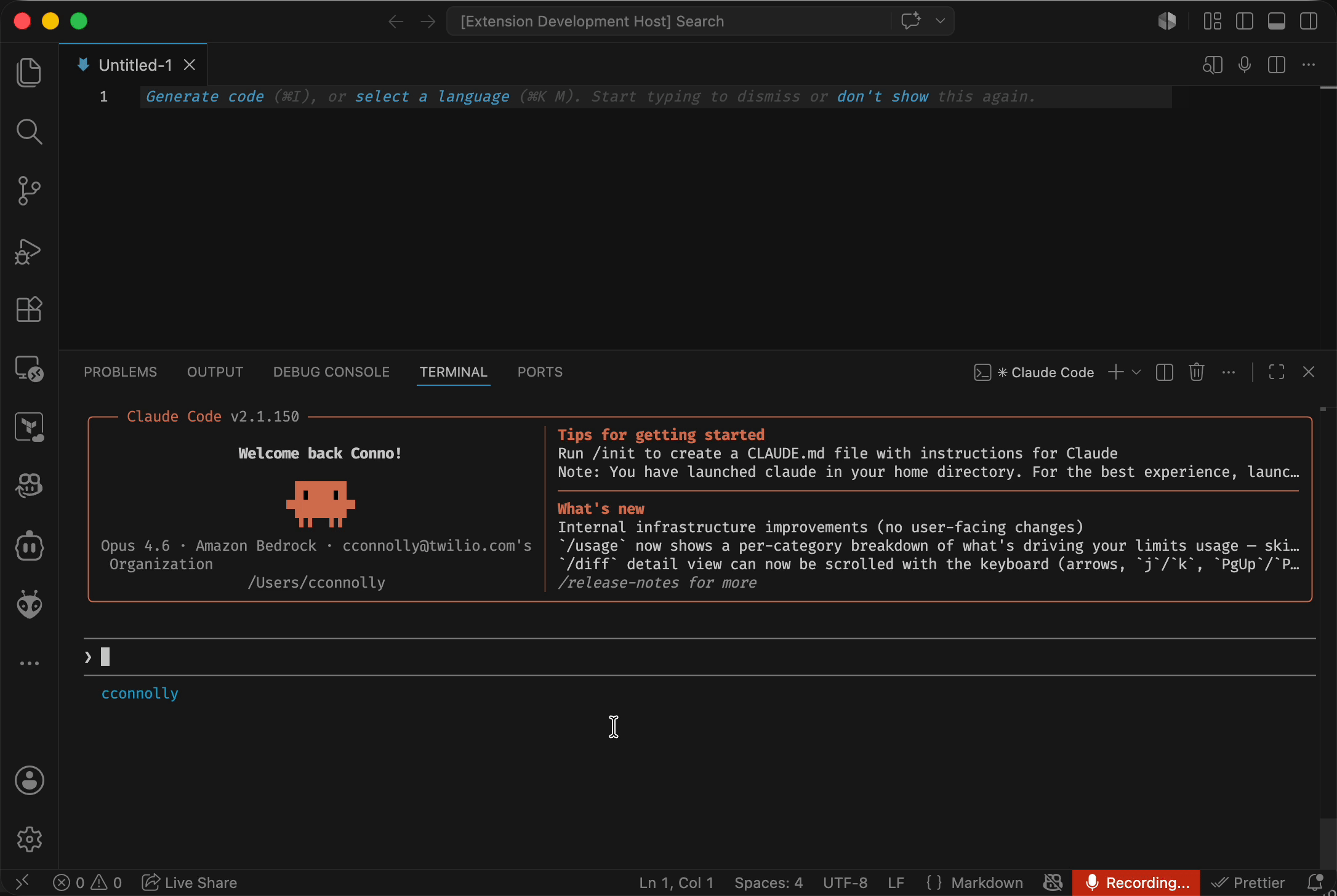Open the Explorer view in the activity bar
Viewport: 1337px width, 896px height.
coord(29,73)
